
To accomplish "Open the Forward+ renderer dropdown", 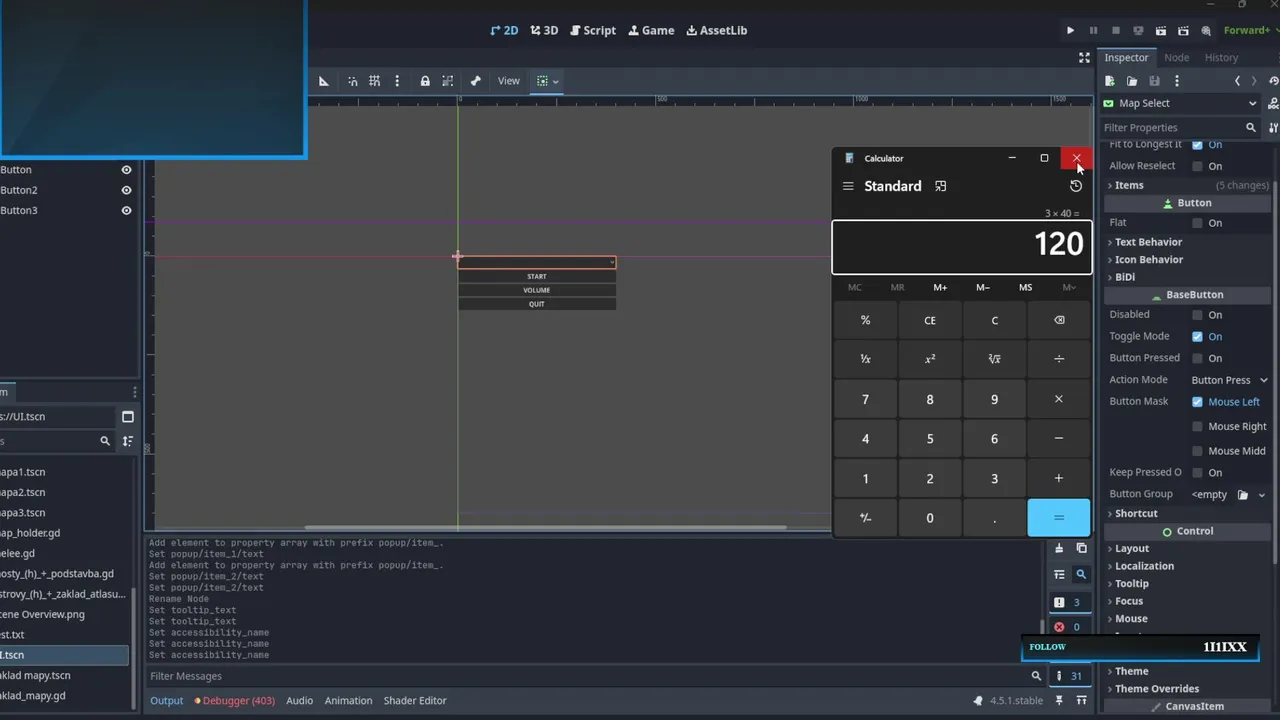I will 1250,31.
